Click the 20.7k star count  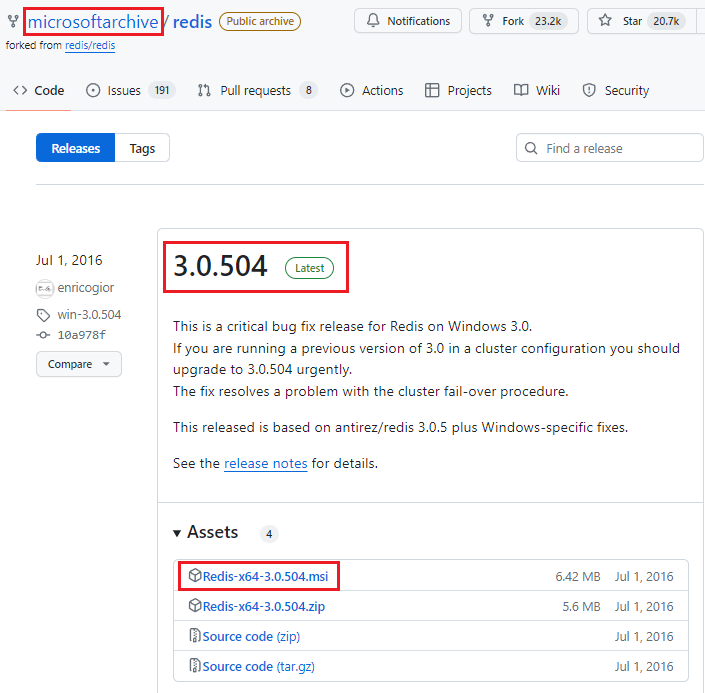pyautogui.click(x=666, y=21)
